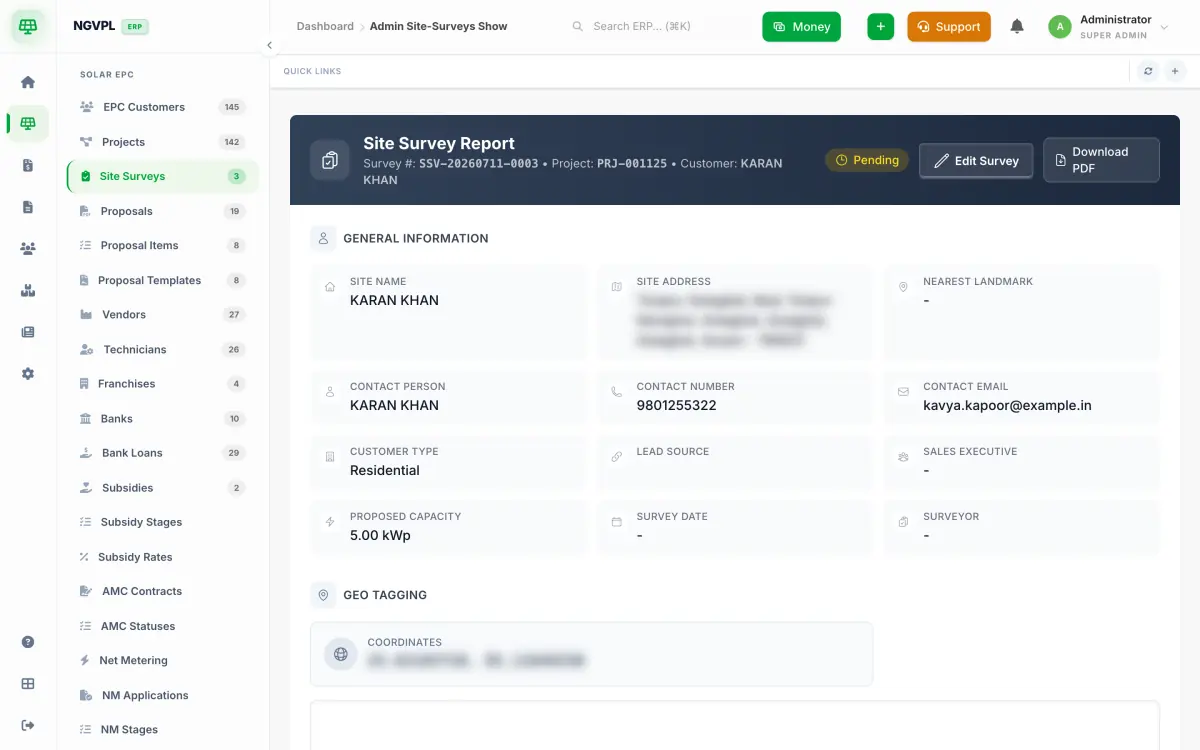Open EPC Customers in sidebar
Viewport: 1200px width, 750px height.
[x=162, y=107]
